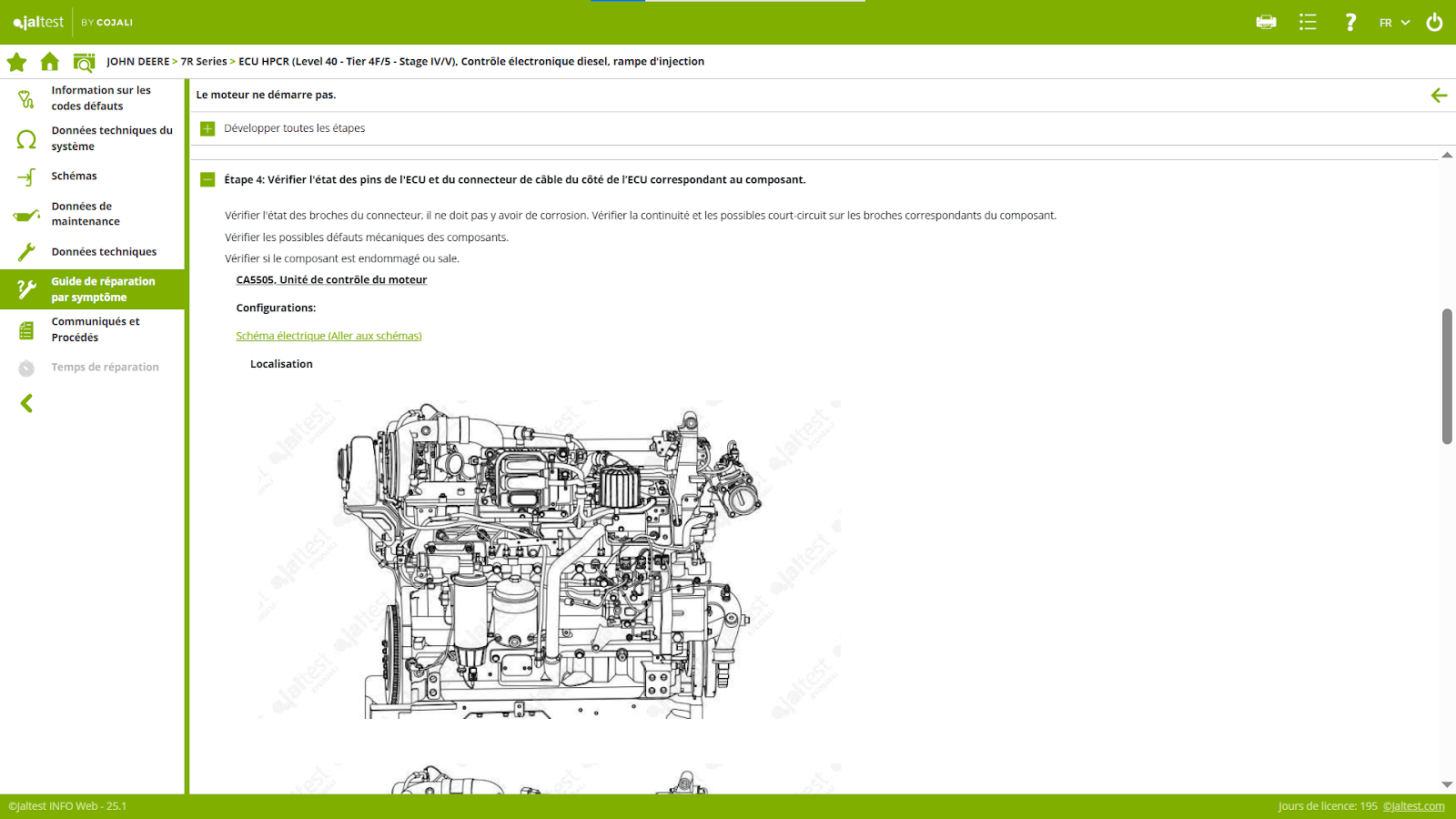Viewport: 1456px width, 819px height.
Task: Click the wrench Données techniques icon
Action: click(x=26, y=252)
